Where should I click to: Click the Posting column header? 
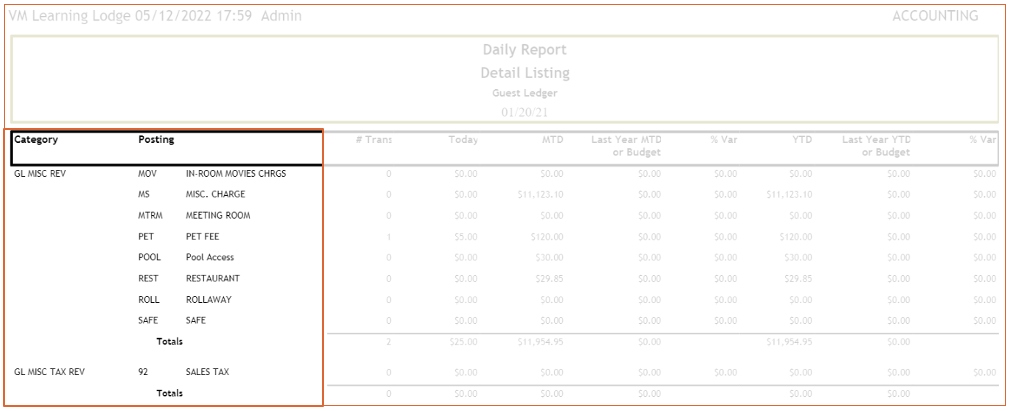156,140
